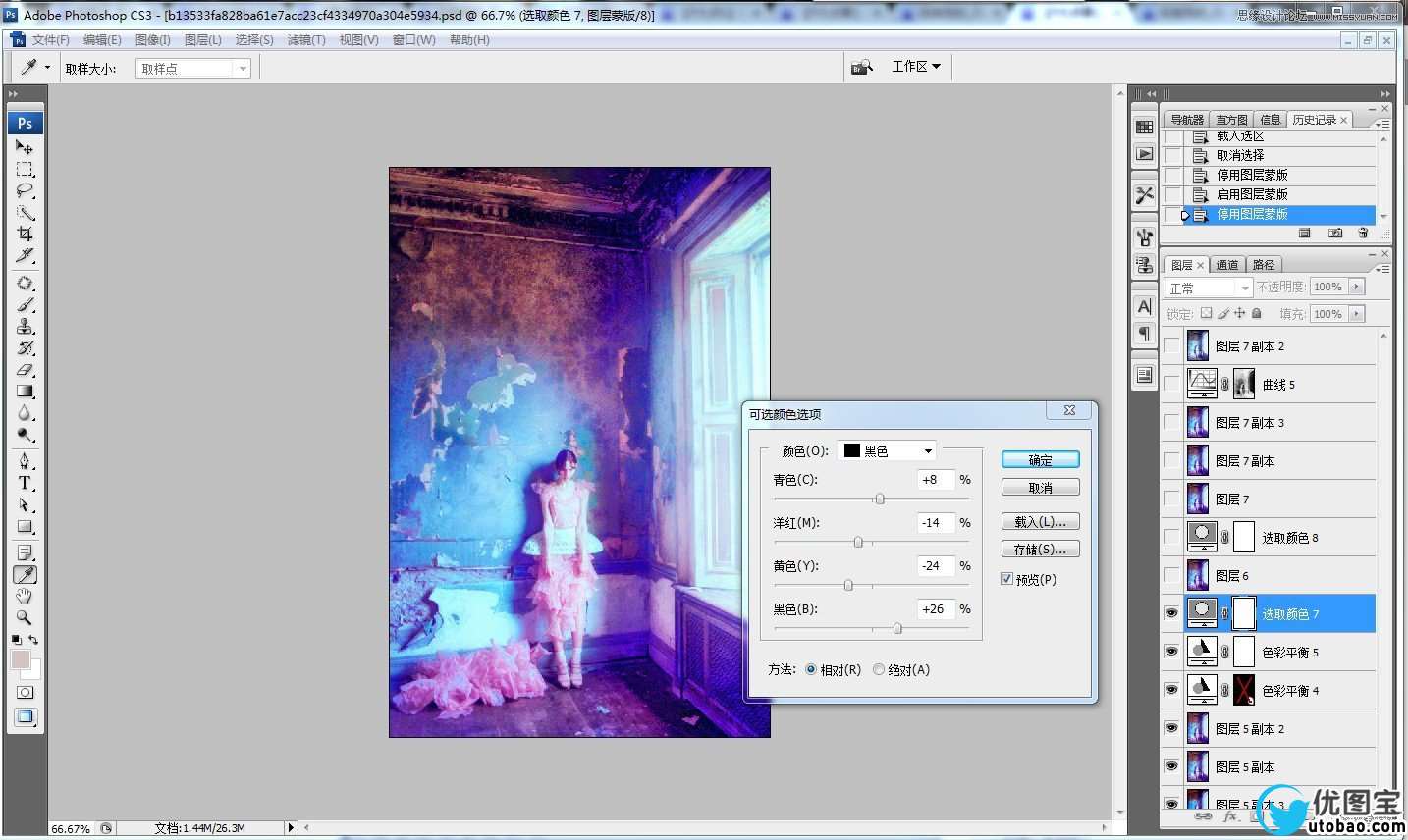Create new snapshot in History panel
This screenshot has height=840, width=1408.
(x=1335, y=233)
